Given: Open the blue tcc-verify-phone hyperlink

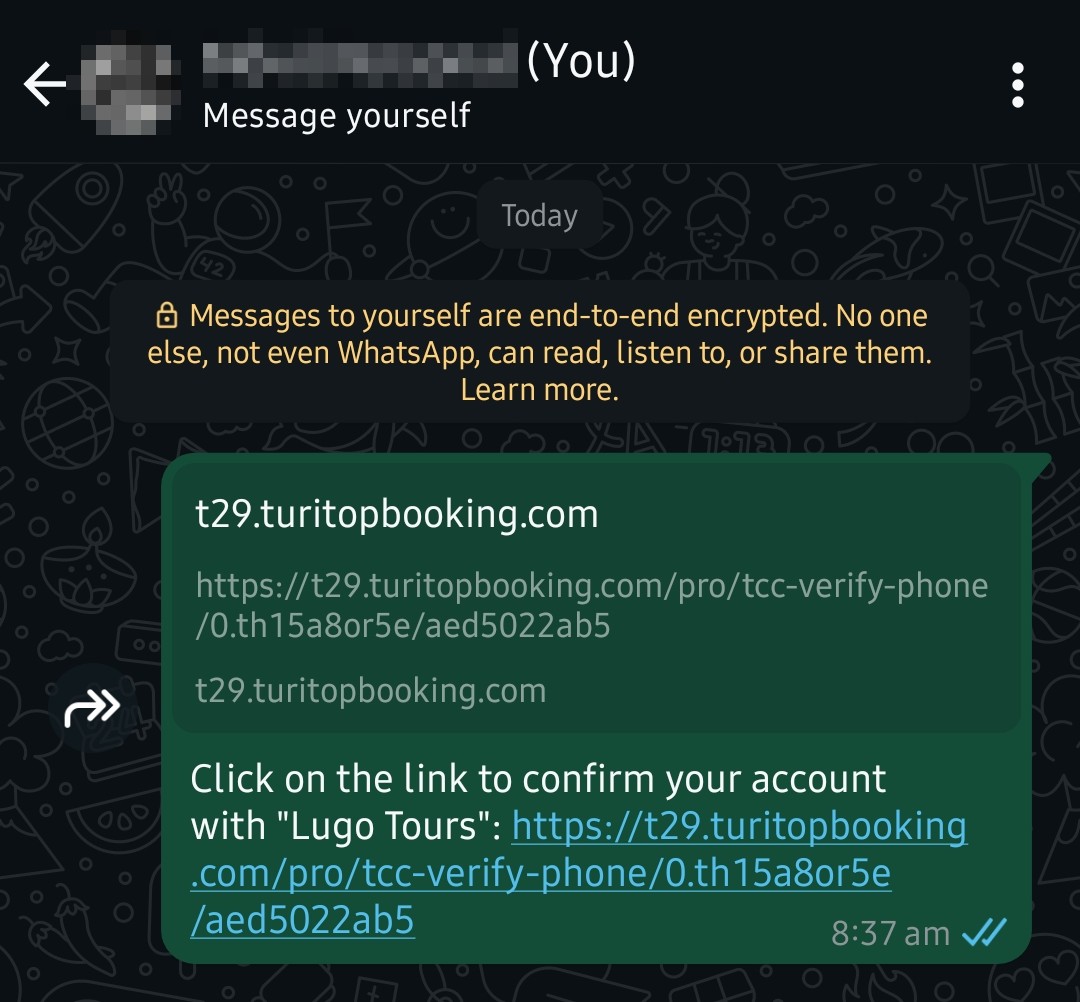Looking at the screenshot, I should pos(579,873).
